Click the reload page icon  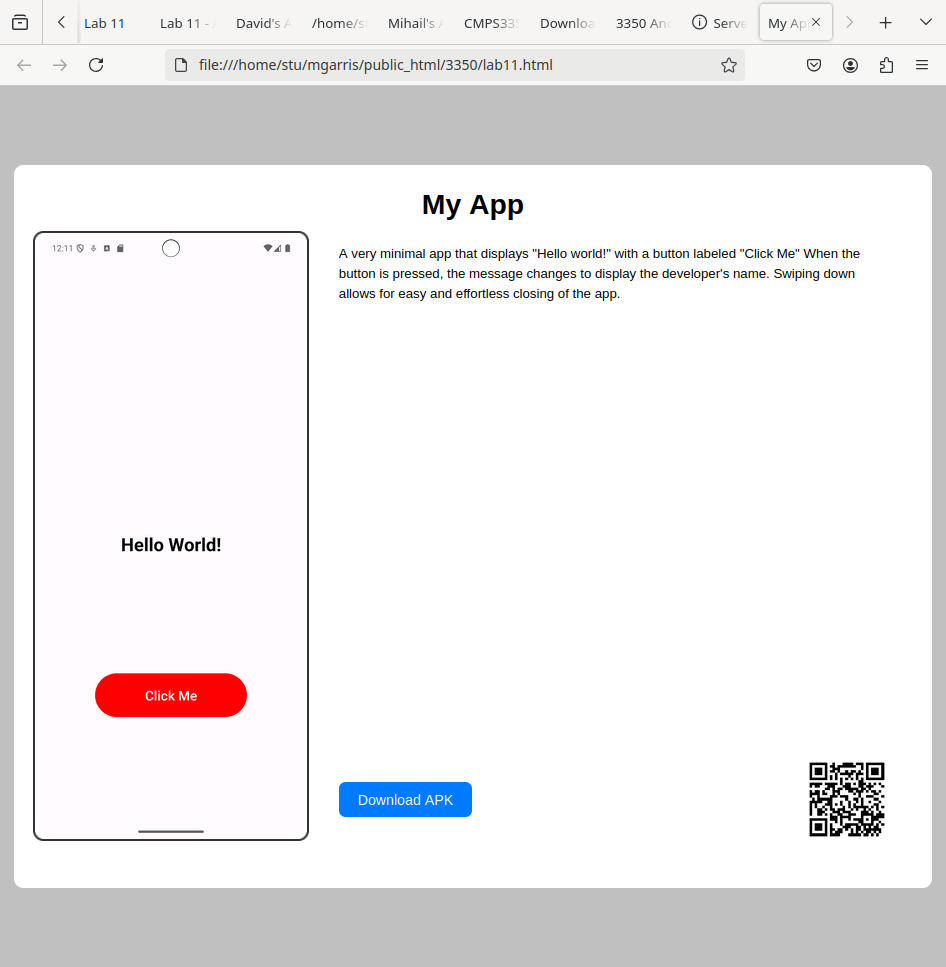[96, 65]
